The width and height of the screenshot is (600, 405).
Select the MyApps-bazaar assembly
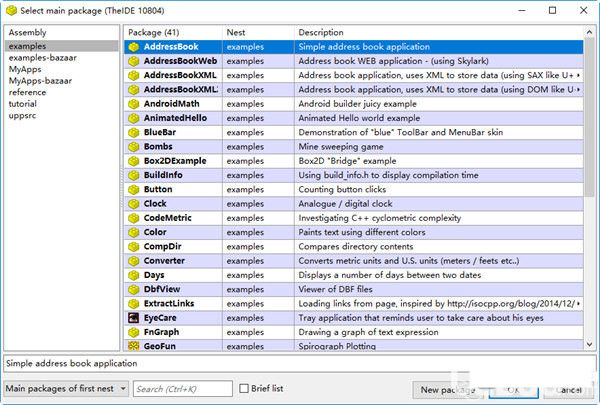pyautogui.click(x=40, y=81)
